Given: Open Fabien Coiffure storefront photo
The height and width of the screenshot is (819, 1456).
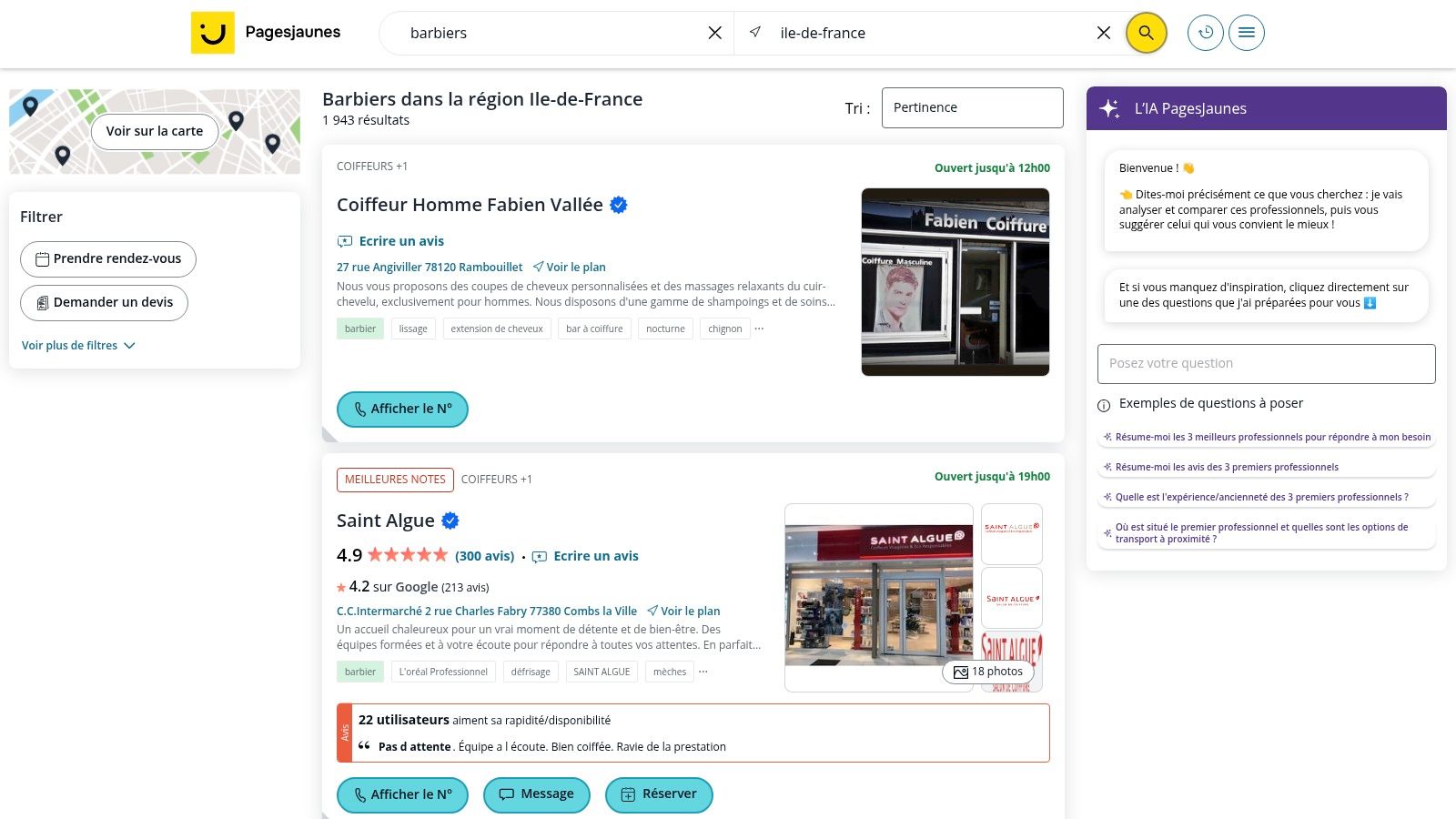Looking at the screenshot, I should pos(955,282).
